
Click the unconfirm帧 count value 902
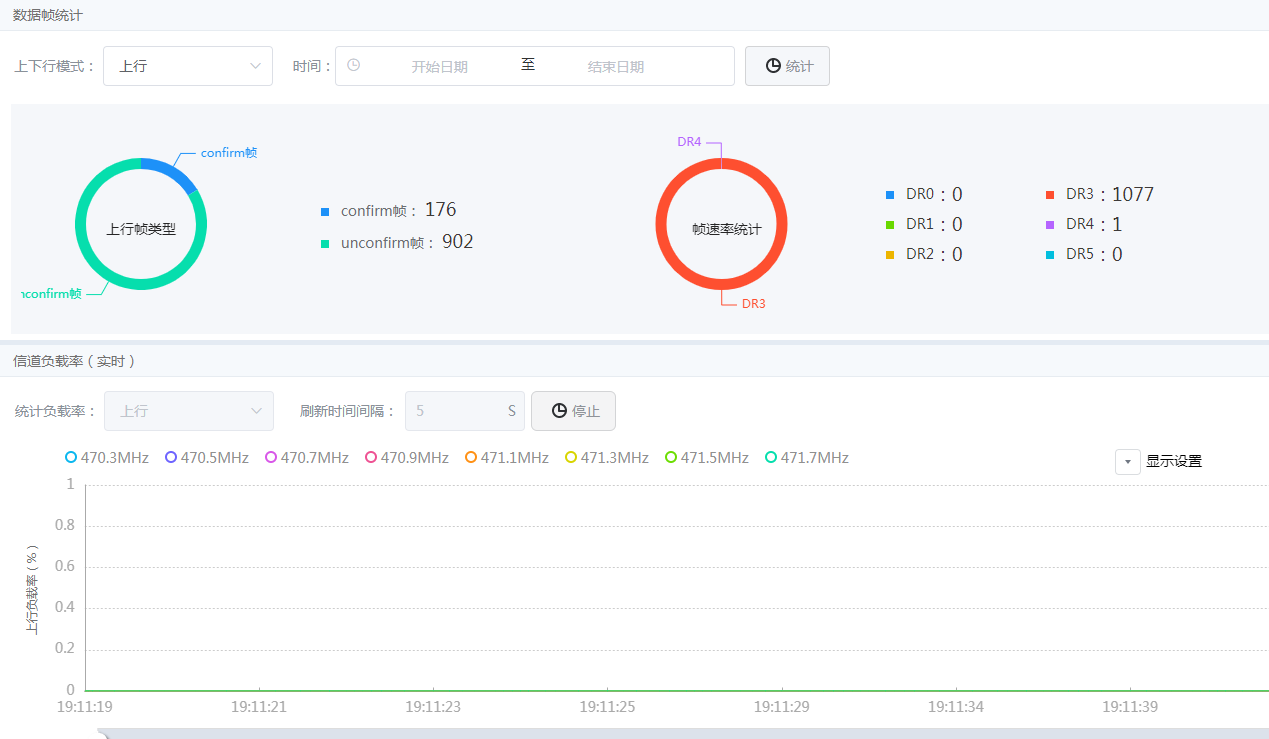point(458,242)
